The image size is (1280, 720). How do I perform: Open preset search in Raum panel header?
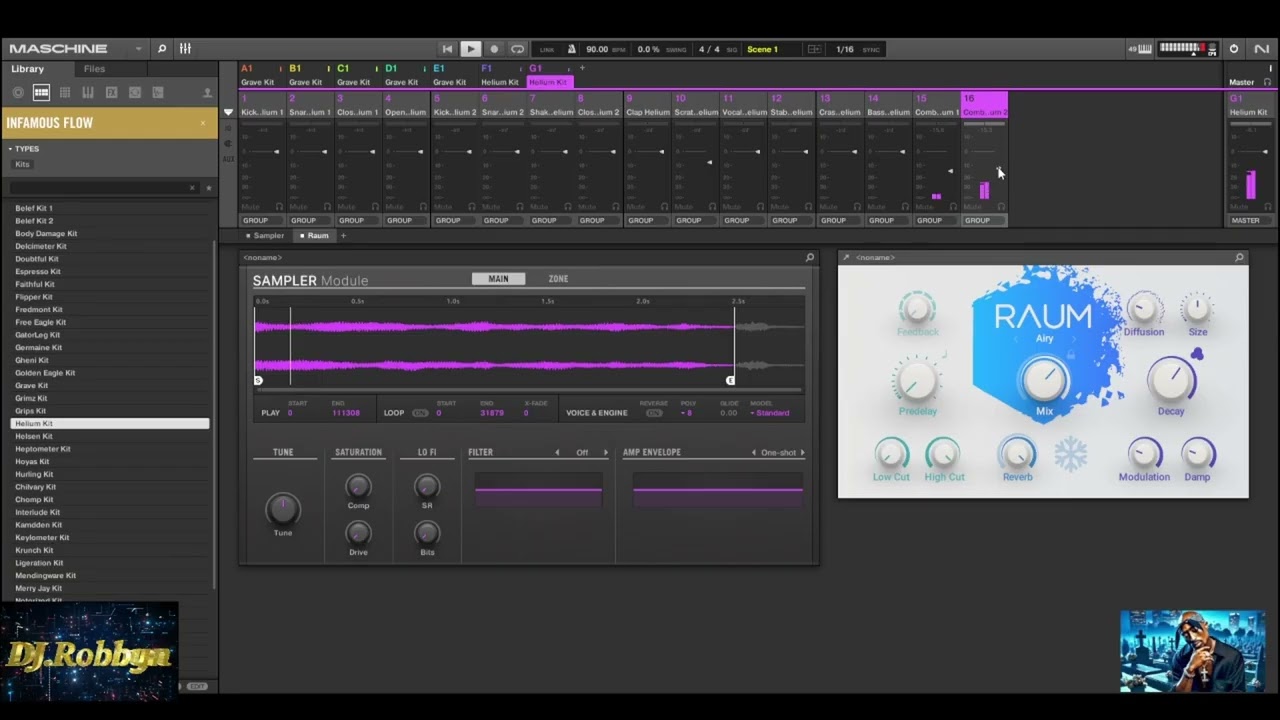[x=1239, y=258]
